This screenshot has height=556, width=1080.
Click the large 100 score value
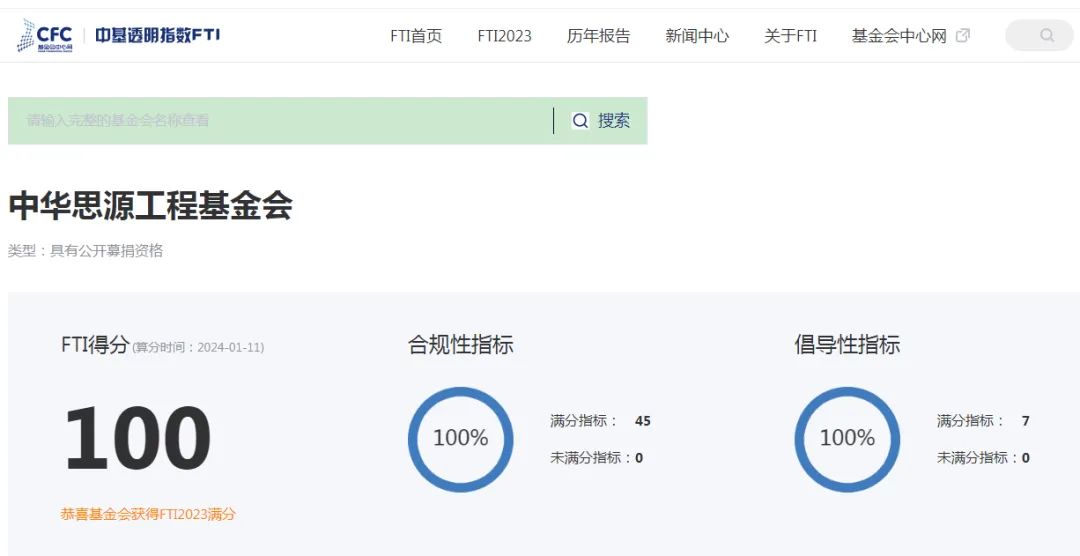click(137, 439)
